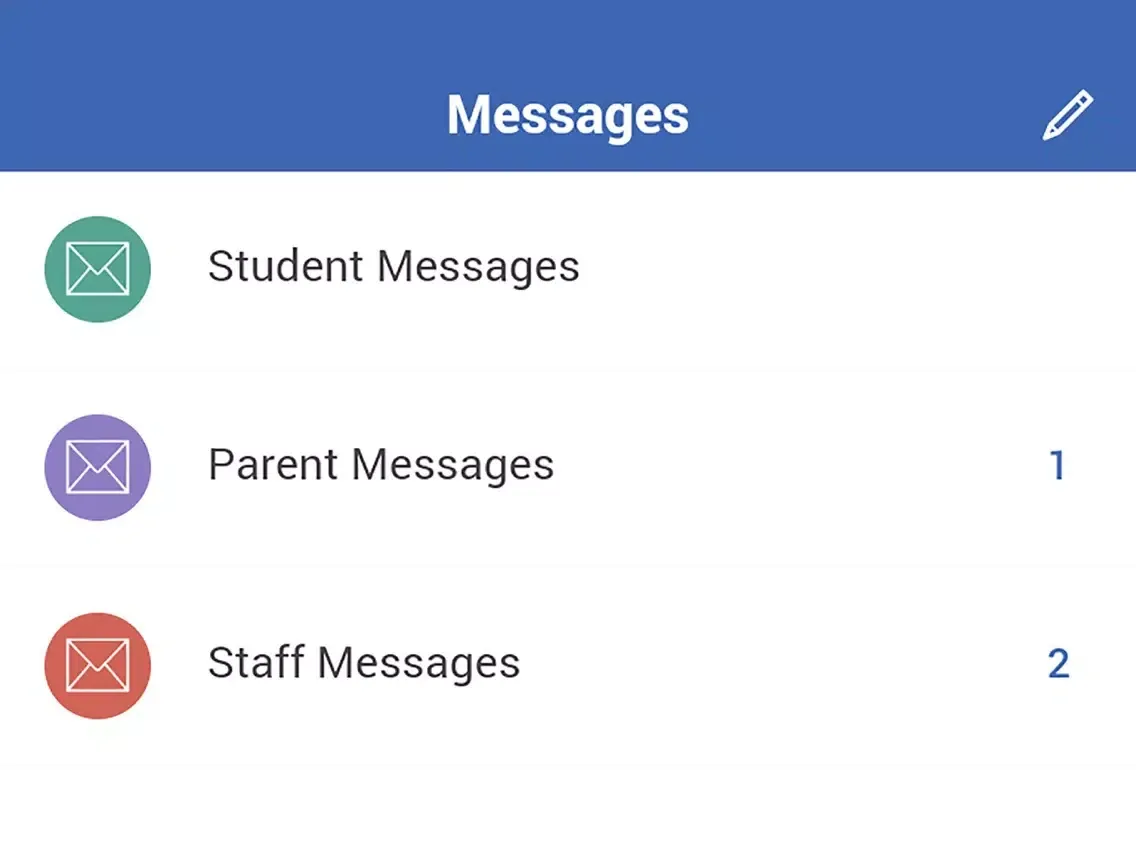Open the Student Messages label
1136x852 pixels.
(393, 267)
